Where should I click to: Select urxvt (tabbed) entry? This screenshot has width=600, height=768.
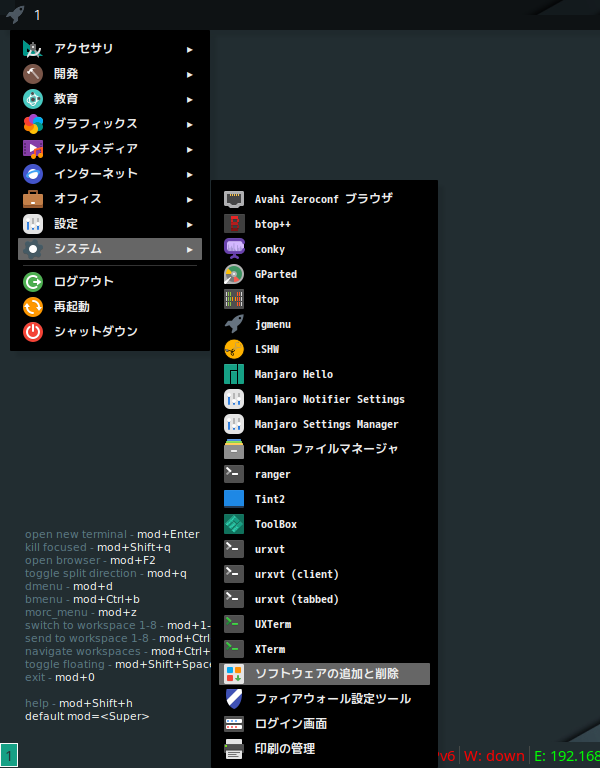324,599
